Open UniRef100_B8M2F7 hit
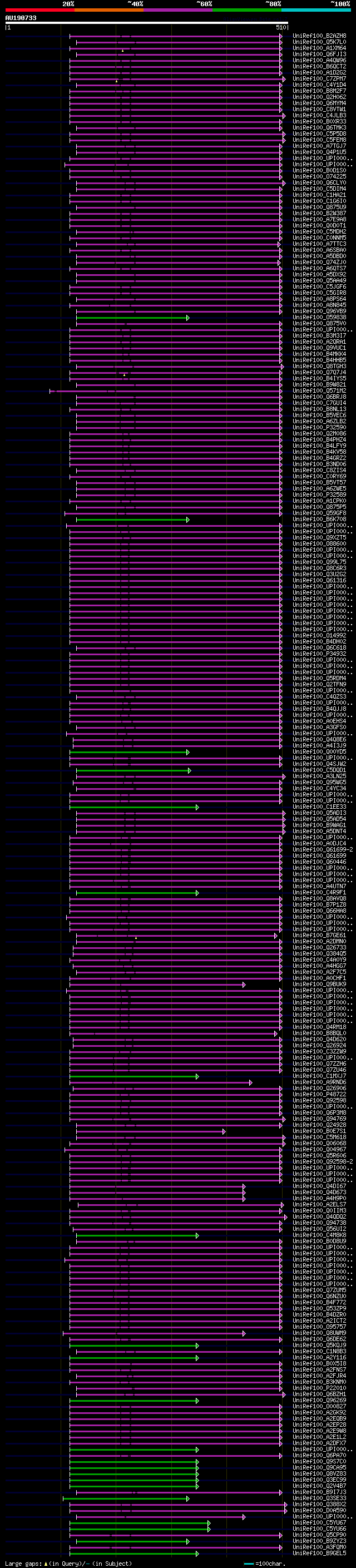The height and width of the screenshot is (1568, 356). pos(319,91)
